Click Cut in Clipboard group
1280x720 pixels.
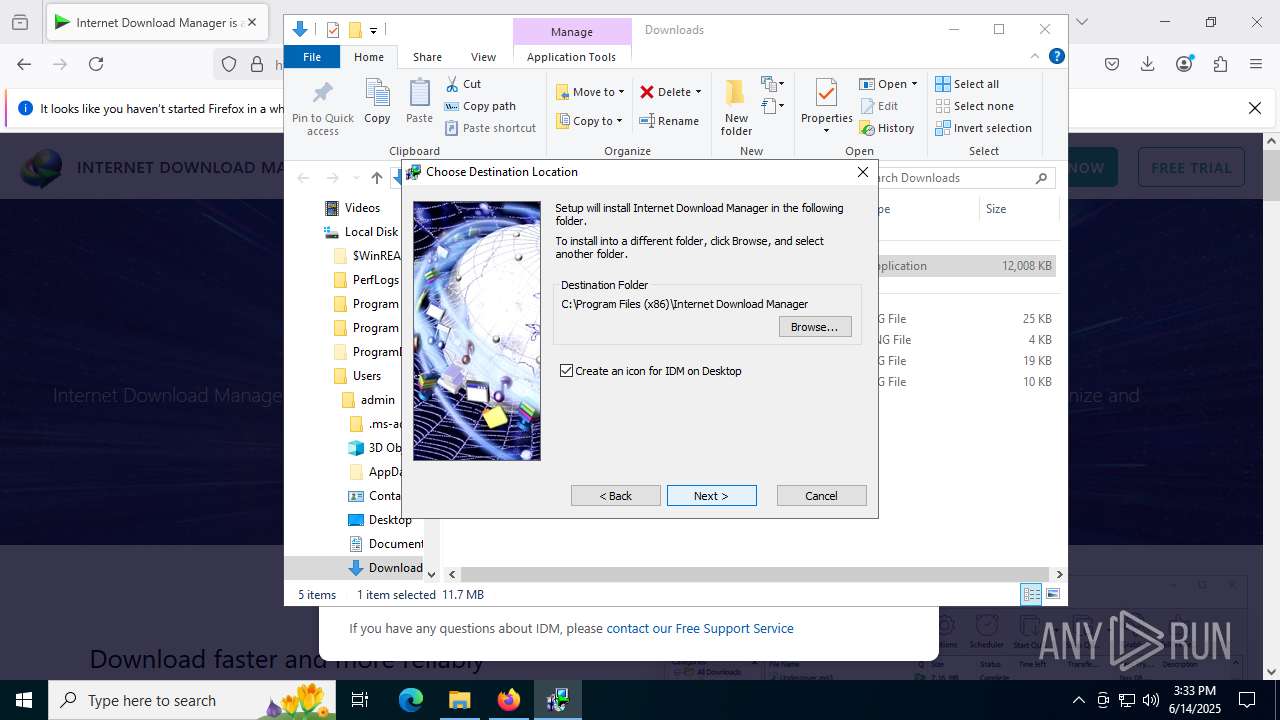pyautogui.click(x=463, y=84)
